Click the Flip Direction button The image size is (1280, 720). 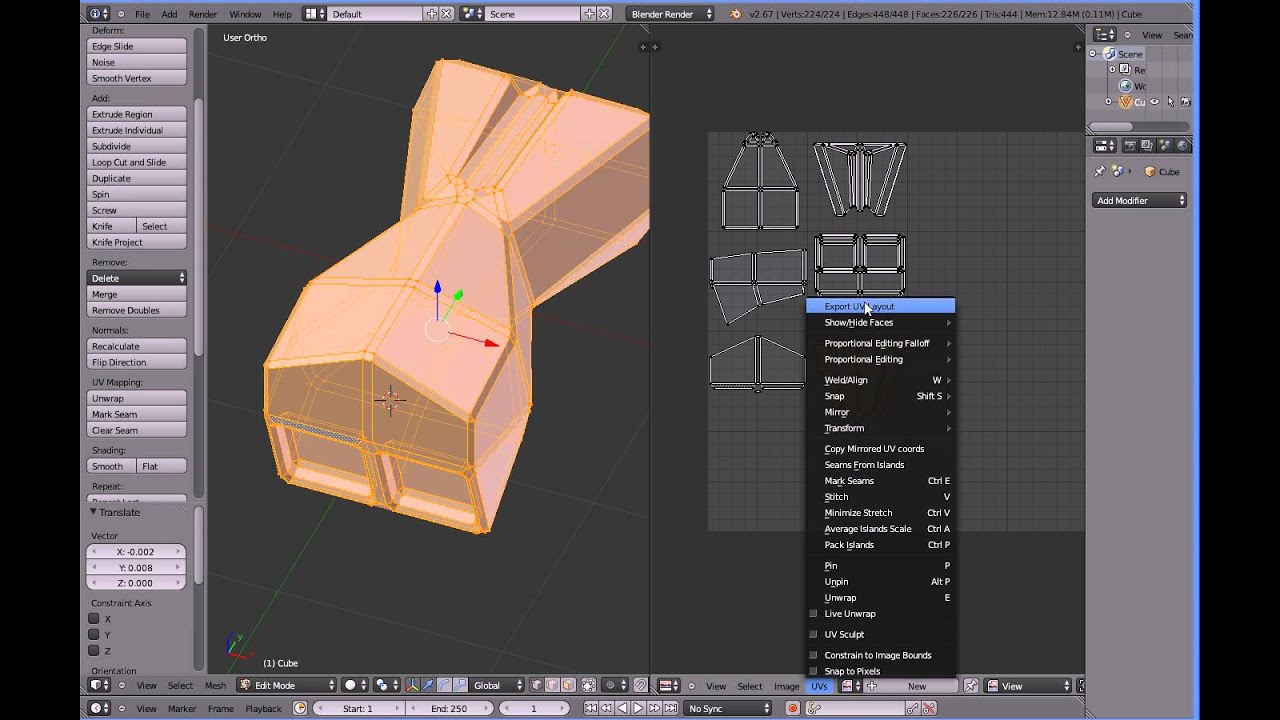137,362
